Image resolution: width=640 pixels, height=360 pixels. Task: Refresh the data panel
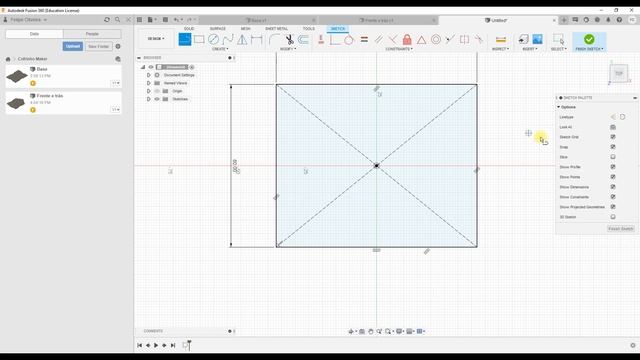point(107,20)
